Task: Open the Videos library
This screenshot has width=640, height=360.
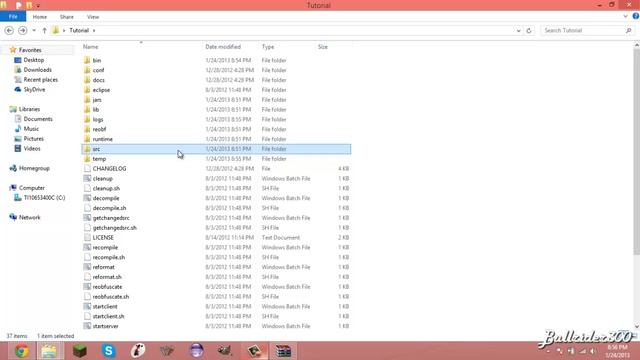Action: coord(32,149)
